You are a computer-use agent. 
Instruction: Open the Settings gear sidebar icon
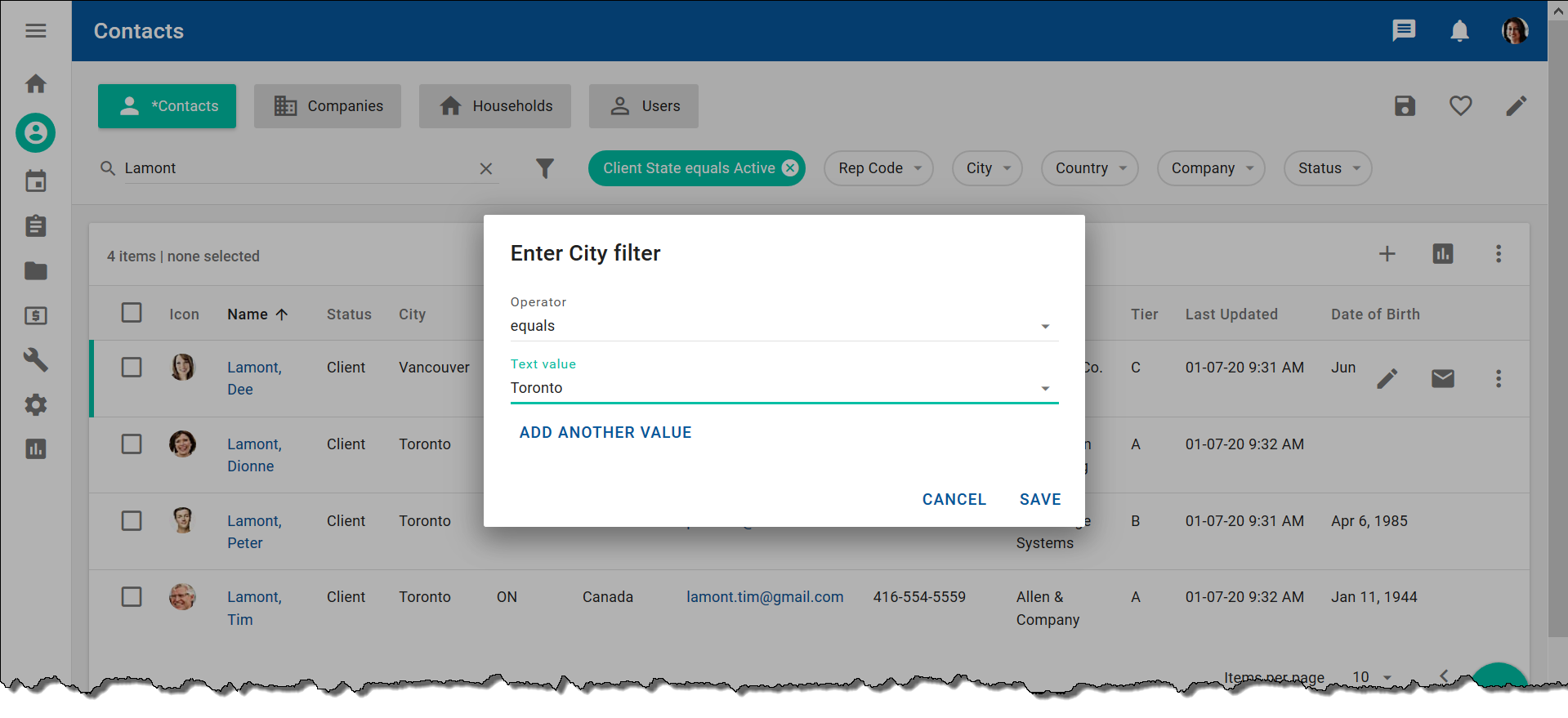[35, 404]
